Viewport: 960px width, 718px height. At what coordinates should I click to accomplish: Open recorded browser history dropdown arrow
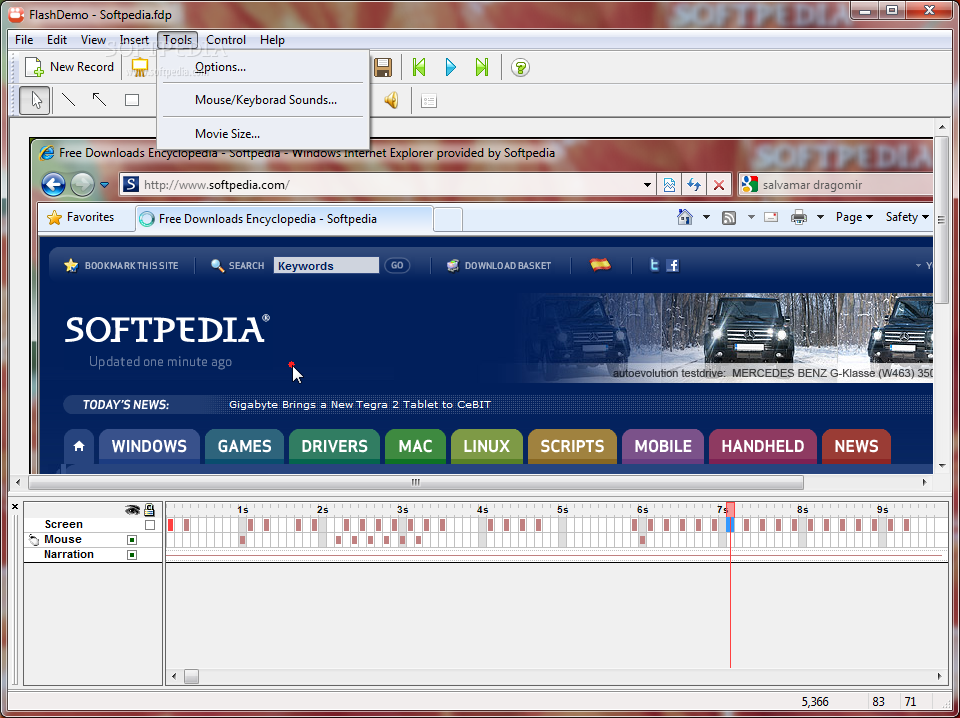click(x=105, y=185)
